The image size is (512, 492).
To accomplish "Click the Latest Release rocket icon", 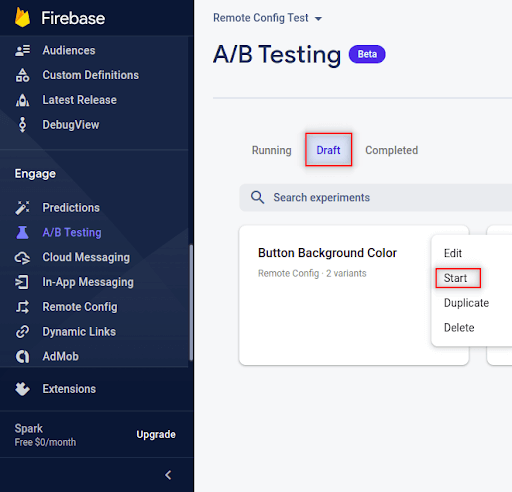I will tap(22, 100).
